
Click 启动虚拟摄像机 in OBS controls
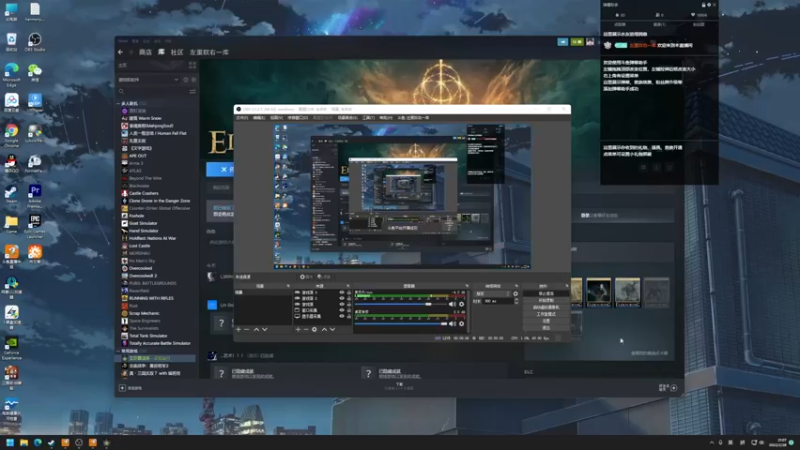(x=546, y=308)
